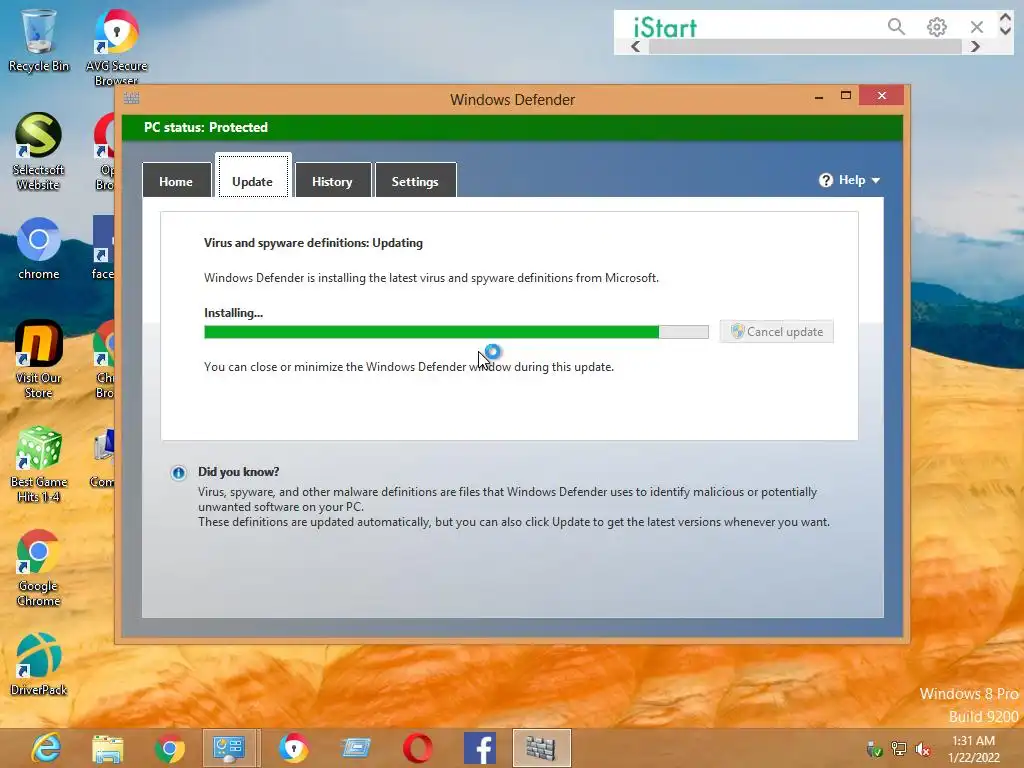Select the chrome desktop shortcut
Viewport: 1024px width, 768px height.
[39, 248]
